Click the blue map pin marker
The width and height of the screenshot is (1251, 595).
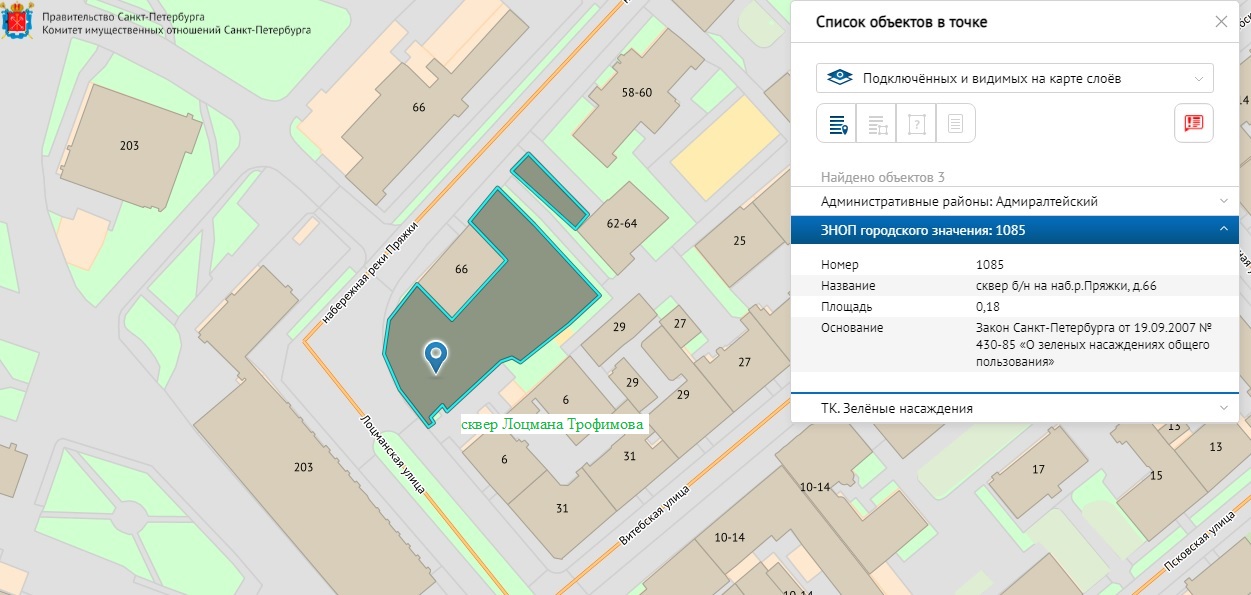tap(436, 356)
